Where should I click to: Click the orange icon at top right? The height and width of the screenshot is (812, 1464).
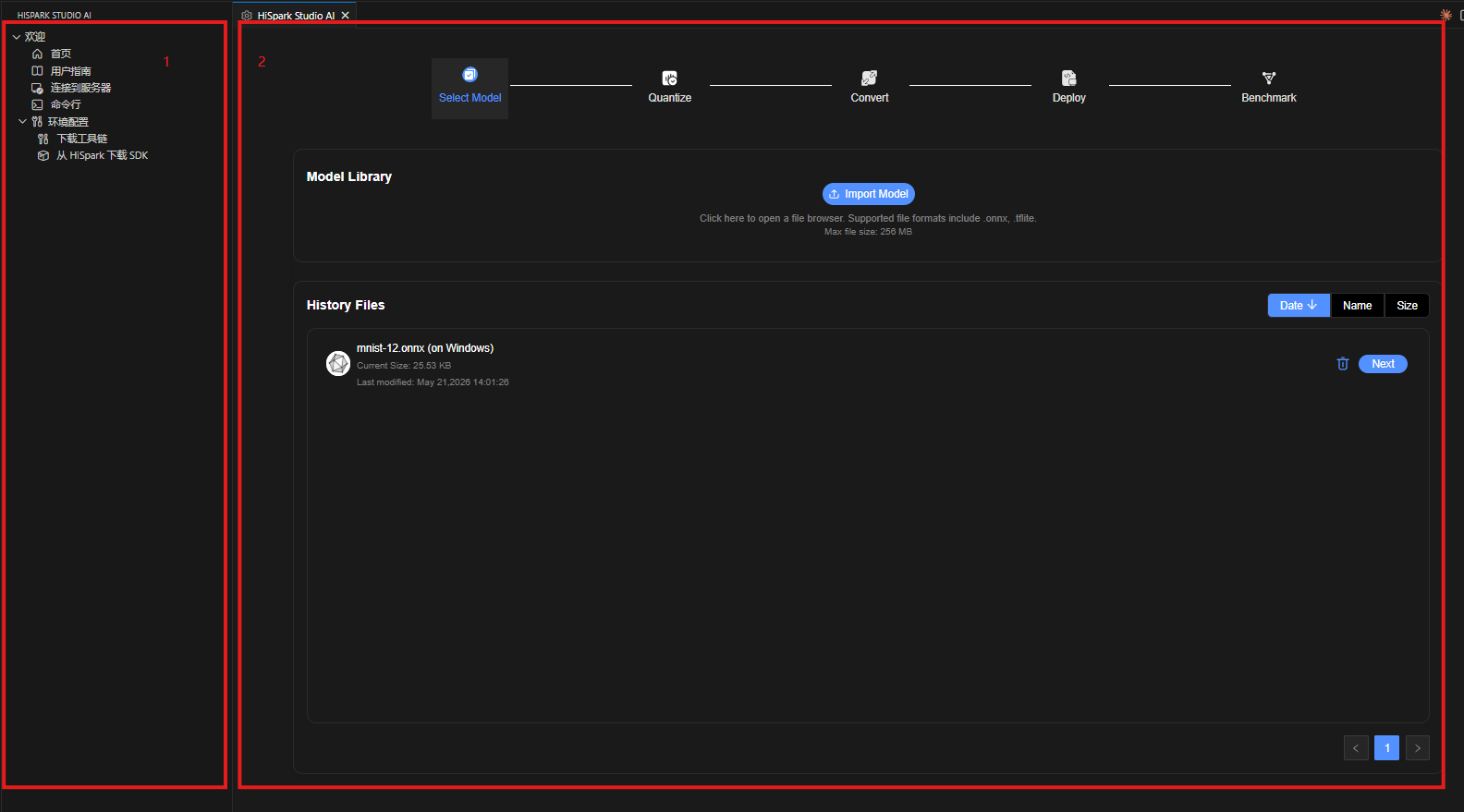pos(1446,15)
